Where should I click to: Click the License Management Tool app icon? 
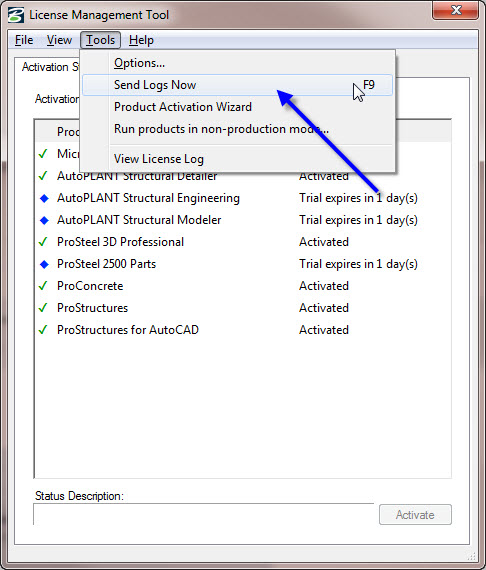(x=16, y=15)
